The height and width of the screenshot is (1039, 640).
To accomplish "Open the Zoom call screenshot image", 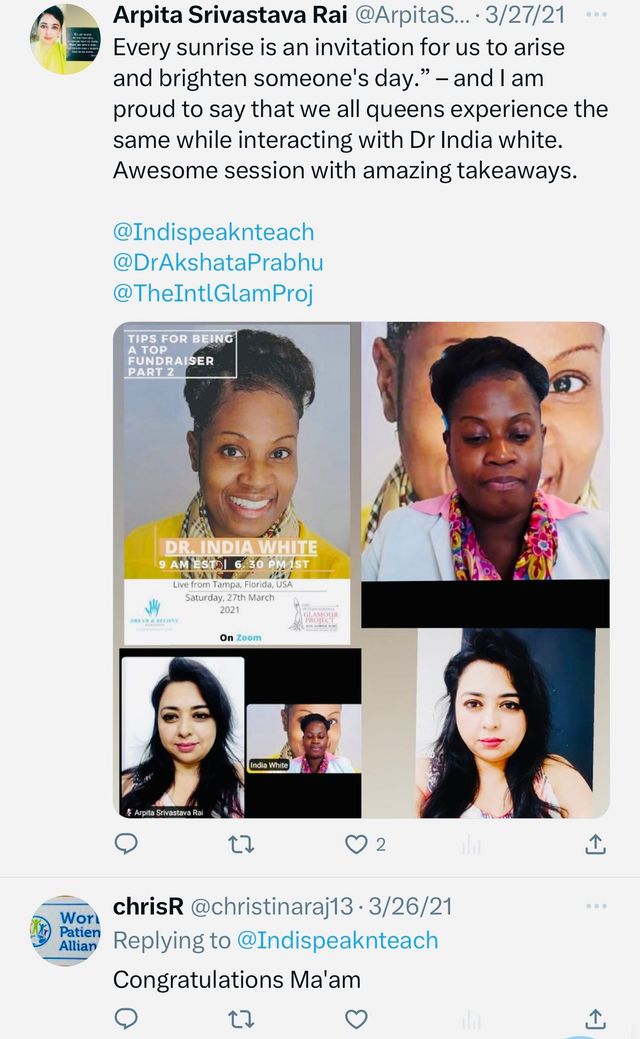I will coord(240,733).
